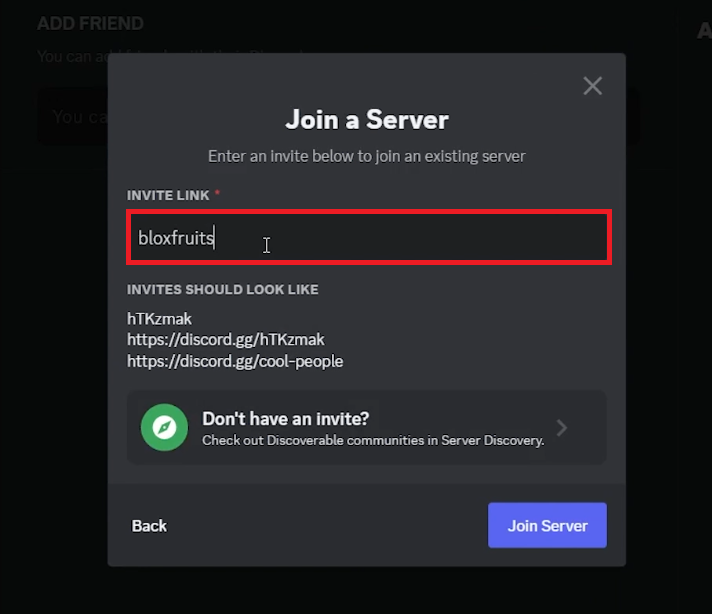Click the "Enter an invite below" subtitle text
Image resolution: width=712 pixels, height=614 pixels.
[367, 156]
